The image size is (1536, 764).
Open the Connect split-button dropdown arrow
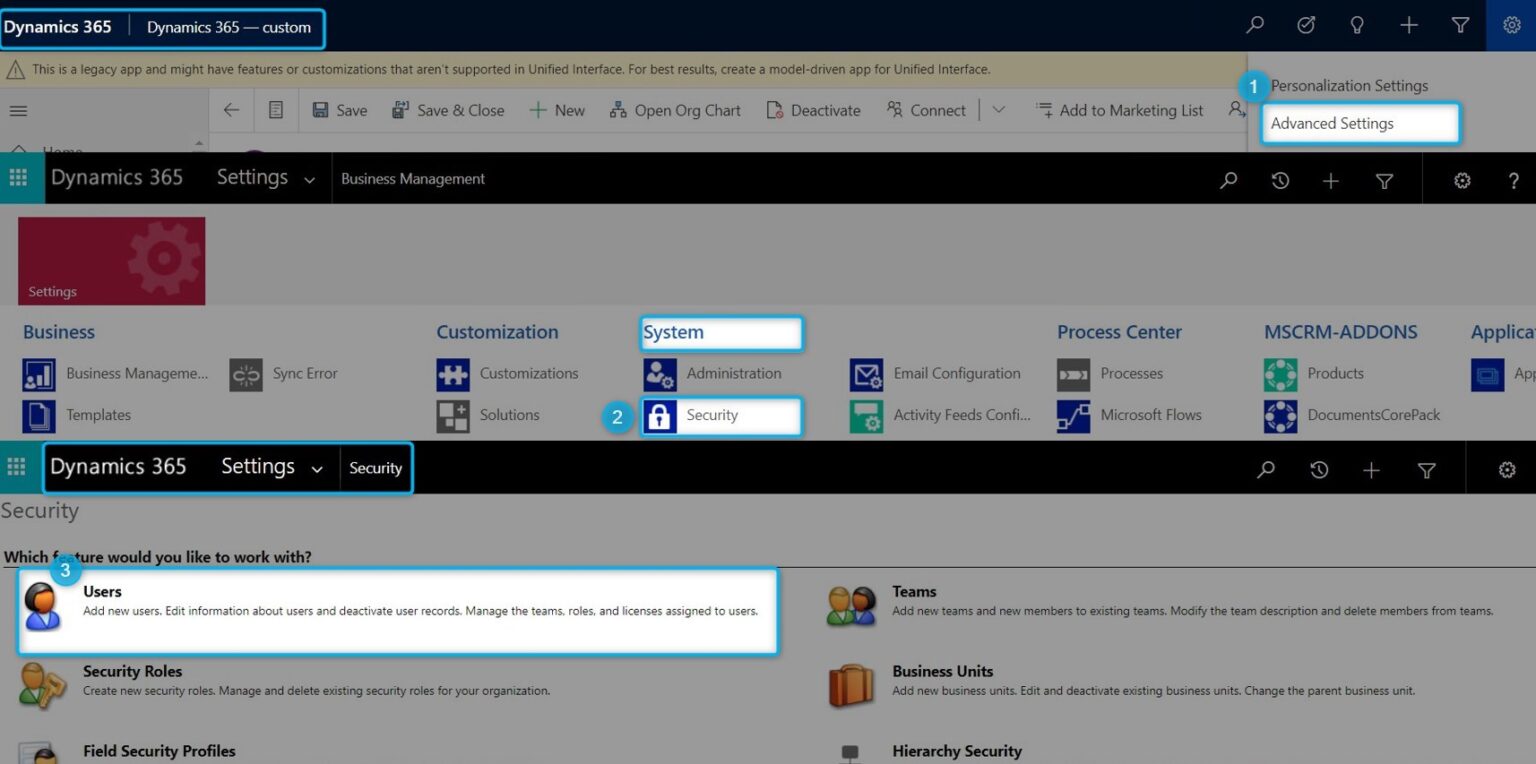[997, 110]
